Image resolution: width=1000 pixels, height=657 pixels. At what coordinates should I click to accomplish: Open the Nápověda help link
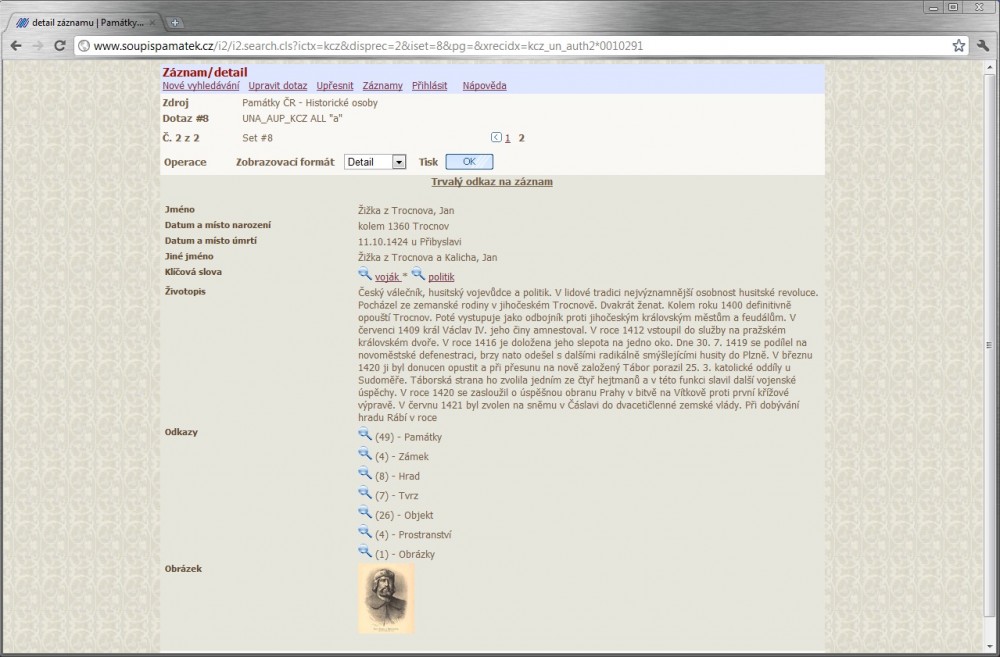(484, 86)
